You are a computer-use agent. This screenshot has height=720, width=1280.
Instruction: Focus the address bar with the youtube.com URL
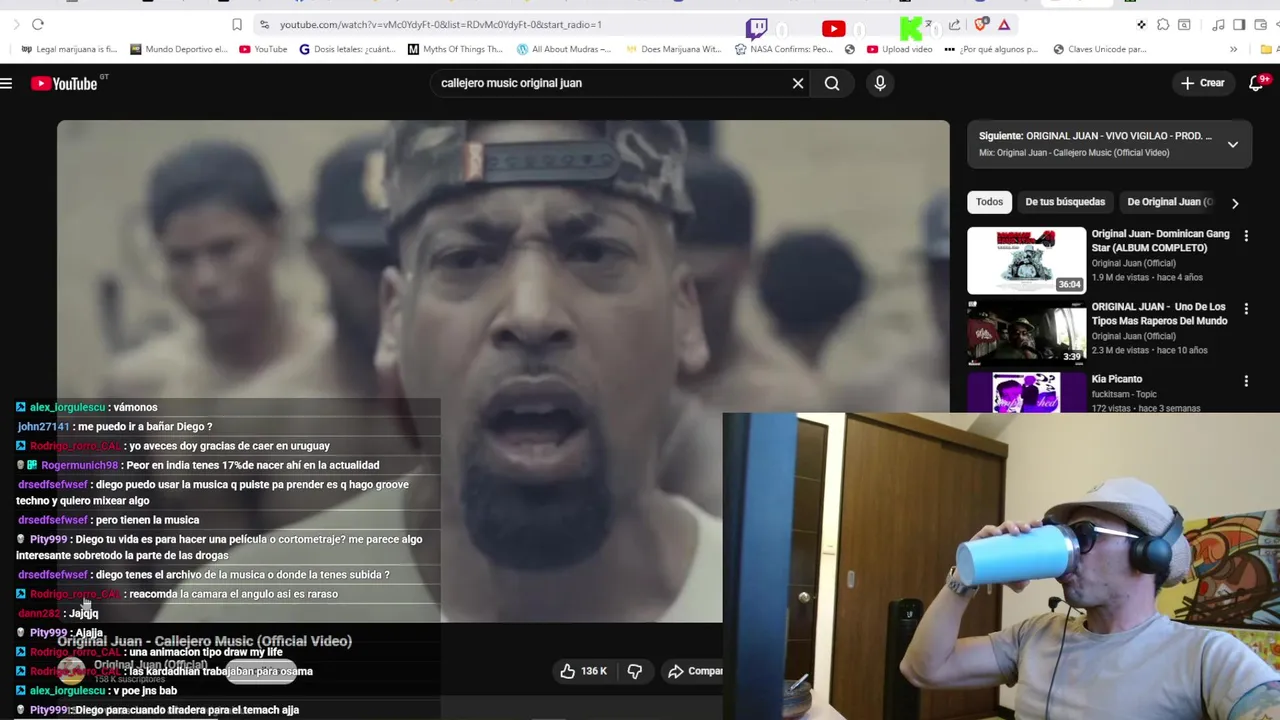(x=441, y=24)
